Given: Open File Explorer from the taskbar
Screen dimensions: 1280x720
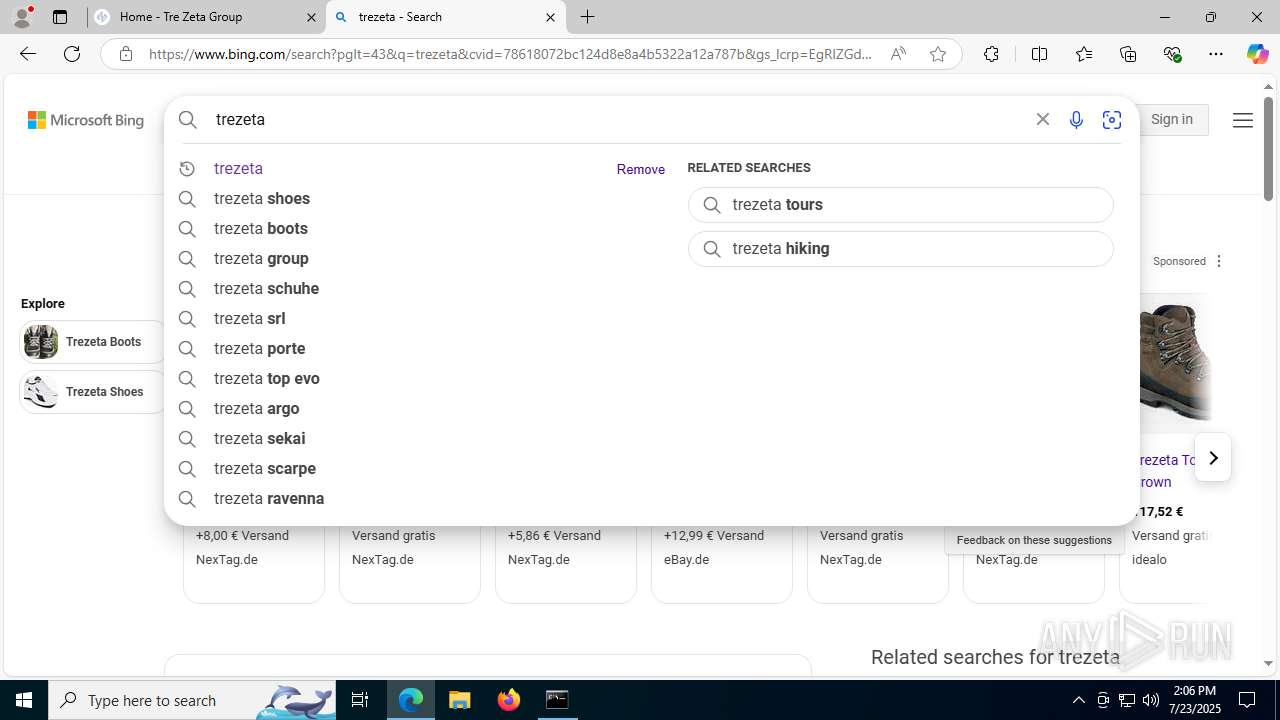Looking at the screenshot, I should 459,700.
